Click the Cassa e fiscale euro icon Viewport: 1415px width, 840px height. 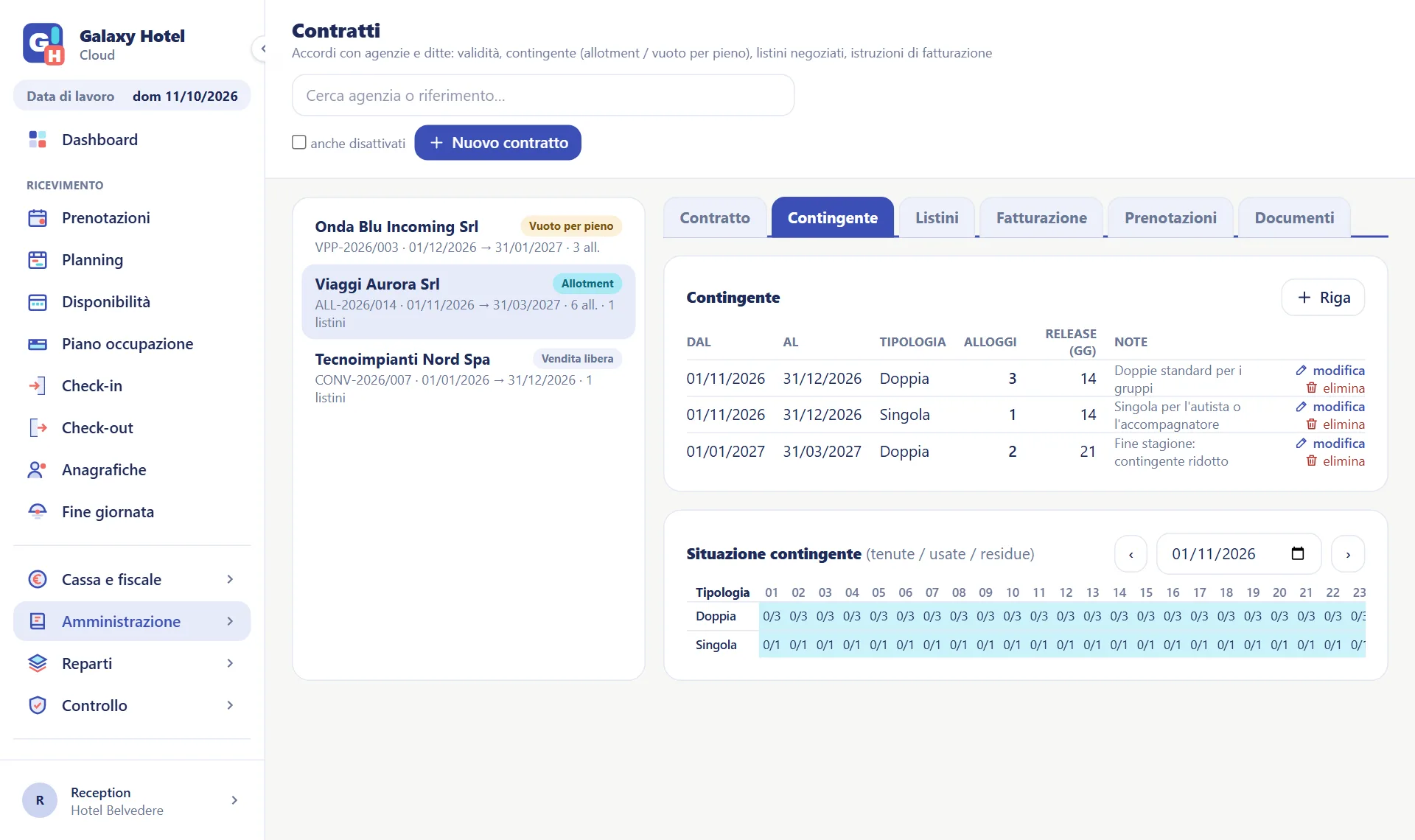pos(38,579)
